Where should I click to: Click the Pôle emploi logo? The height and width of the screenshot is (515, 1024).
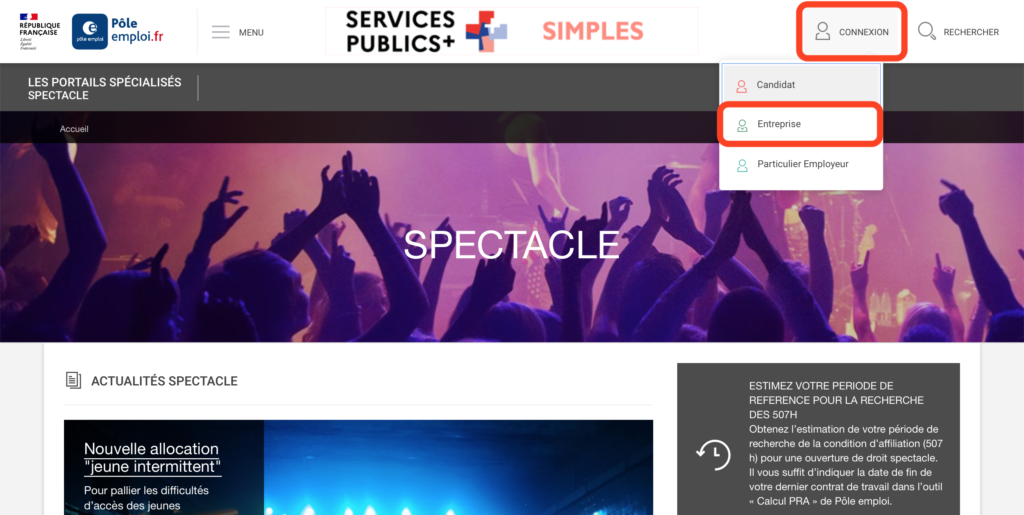pyautogui.click(x=118, y=31)
